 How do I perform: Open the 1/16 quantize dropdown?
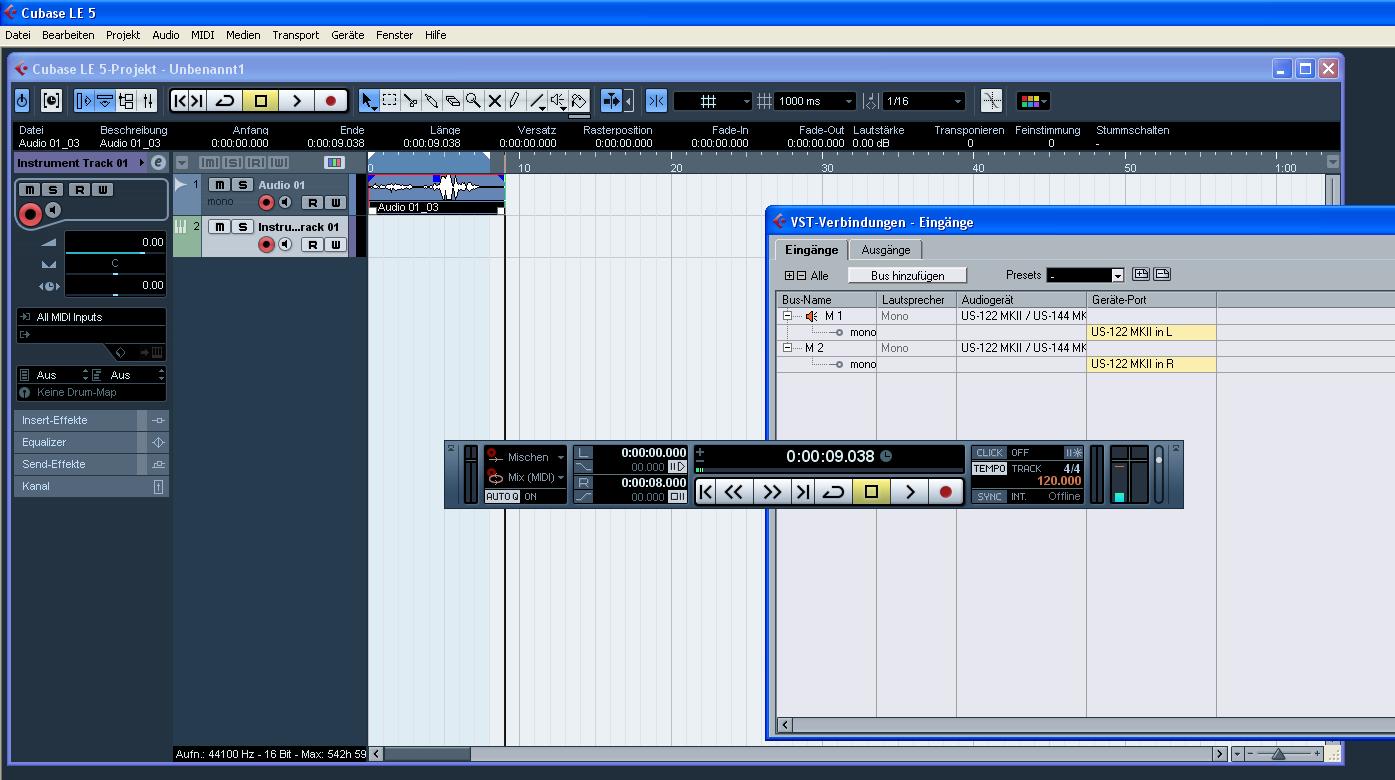tap(957, 101)
